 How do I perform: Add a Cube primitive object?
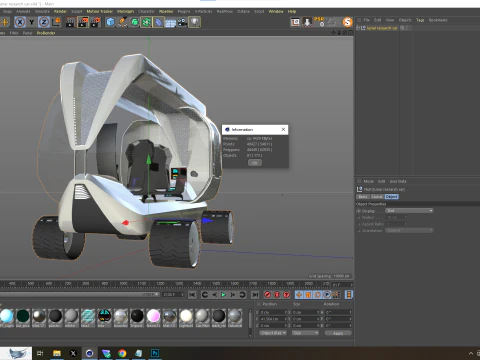(110, 22)
